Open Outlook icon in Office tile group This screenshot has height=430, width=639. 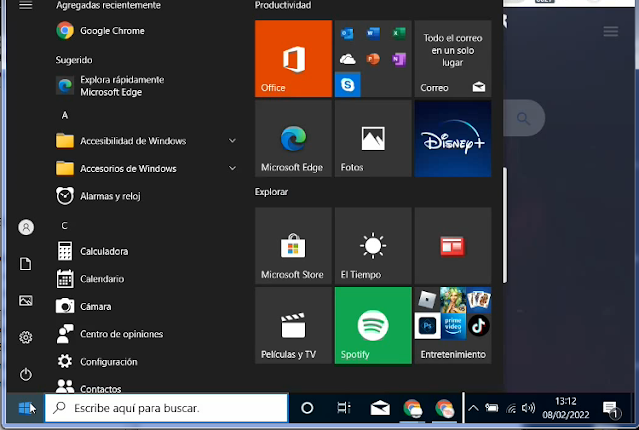(x=347, y=33)
